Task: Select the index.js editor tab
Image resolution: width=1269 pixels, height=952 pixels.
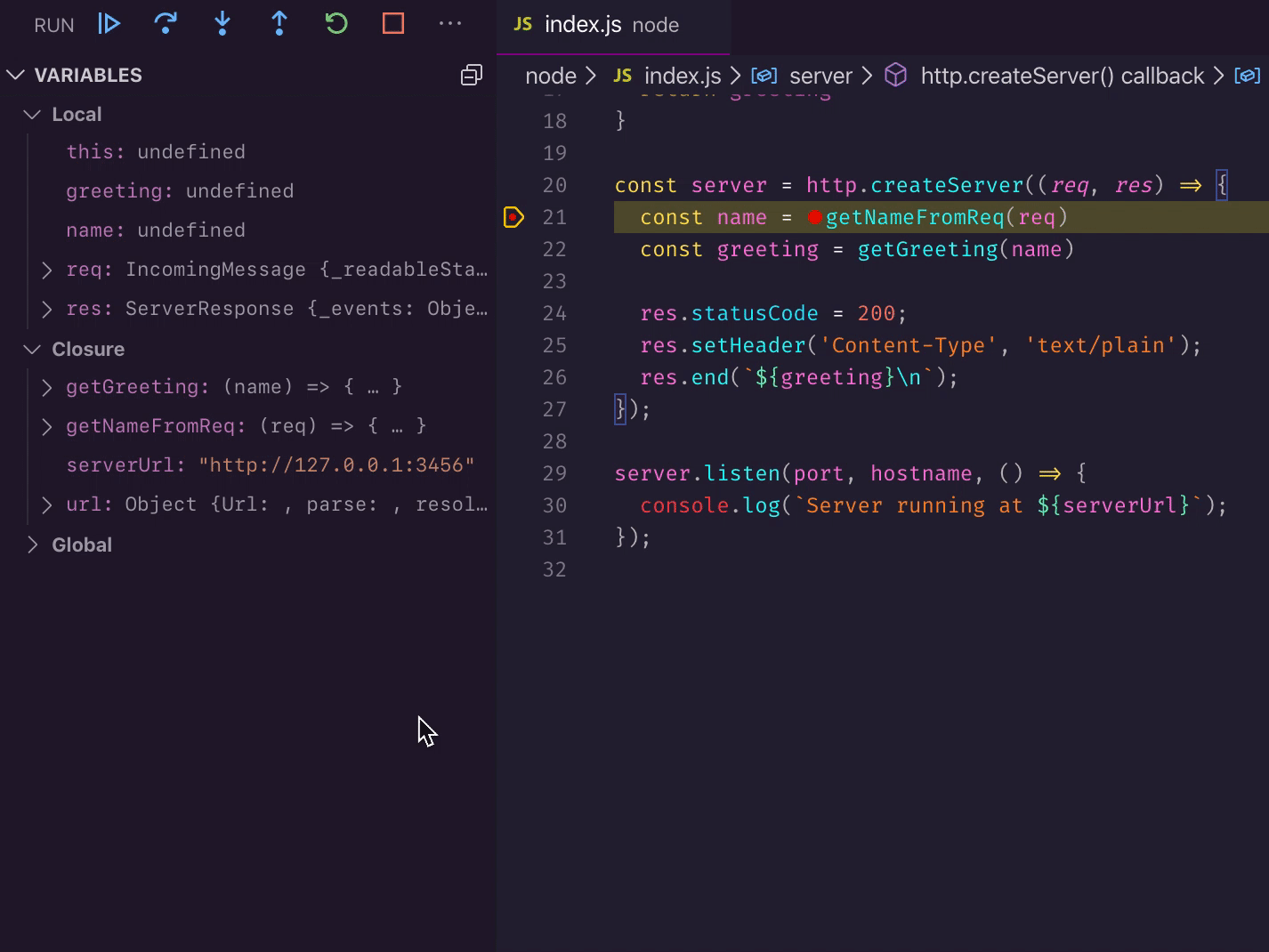Action: point(582,25)
